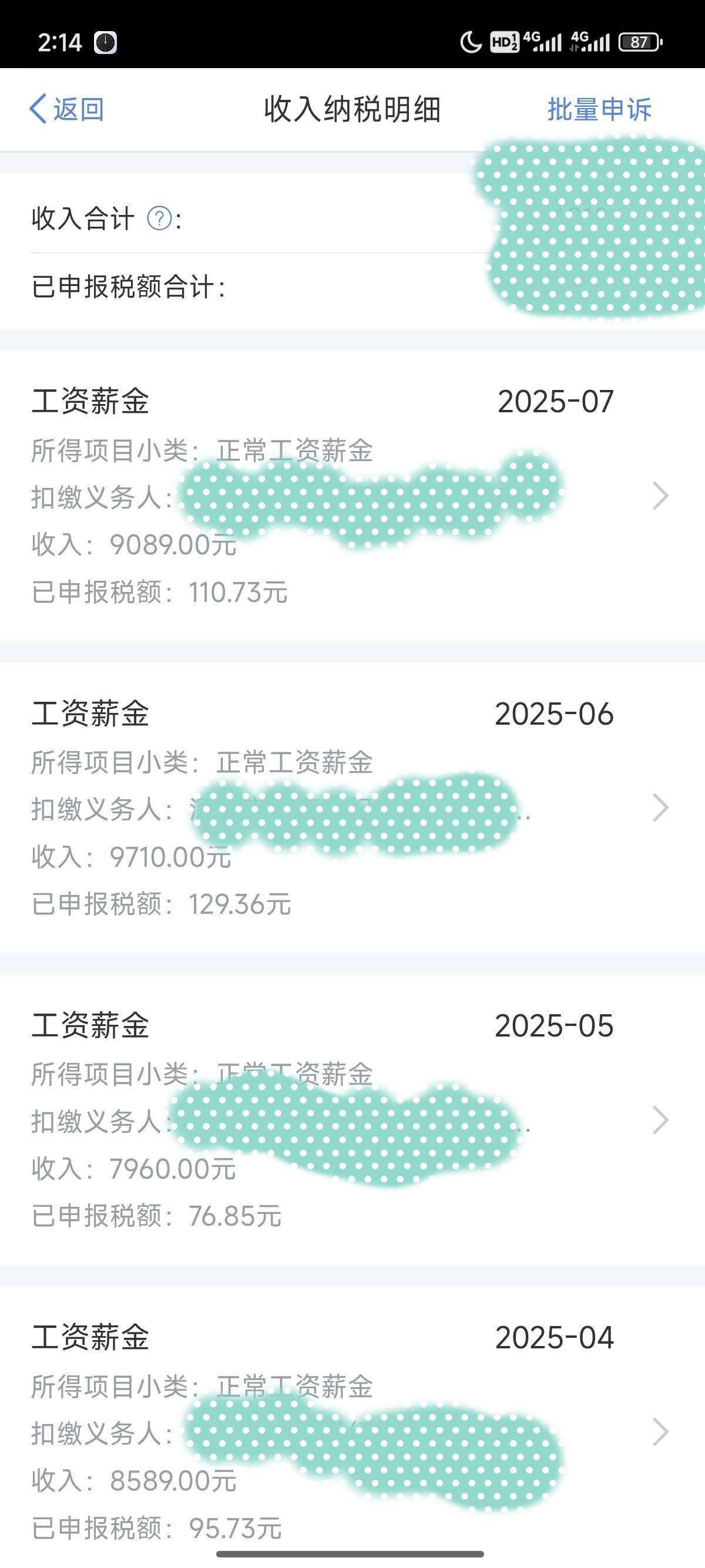
Task: Tap the 已申报税额合计 summary row
Action: (352, 287)
